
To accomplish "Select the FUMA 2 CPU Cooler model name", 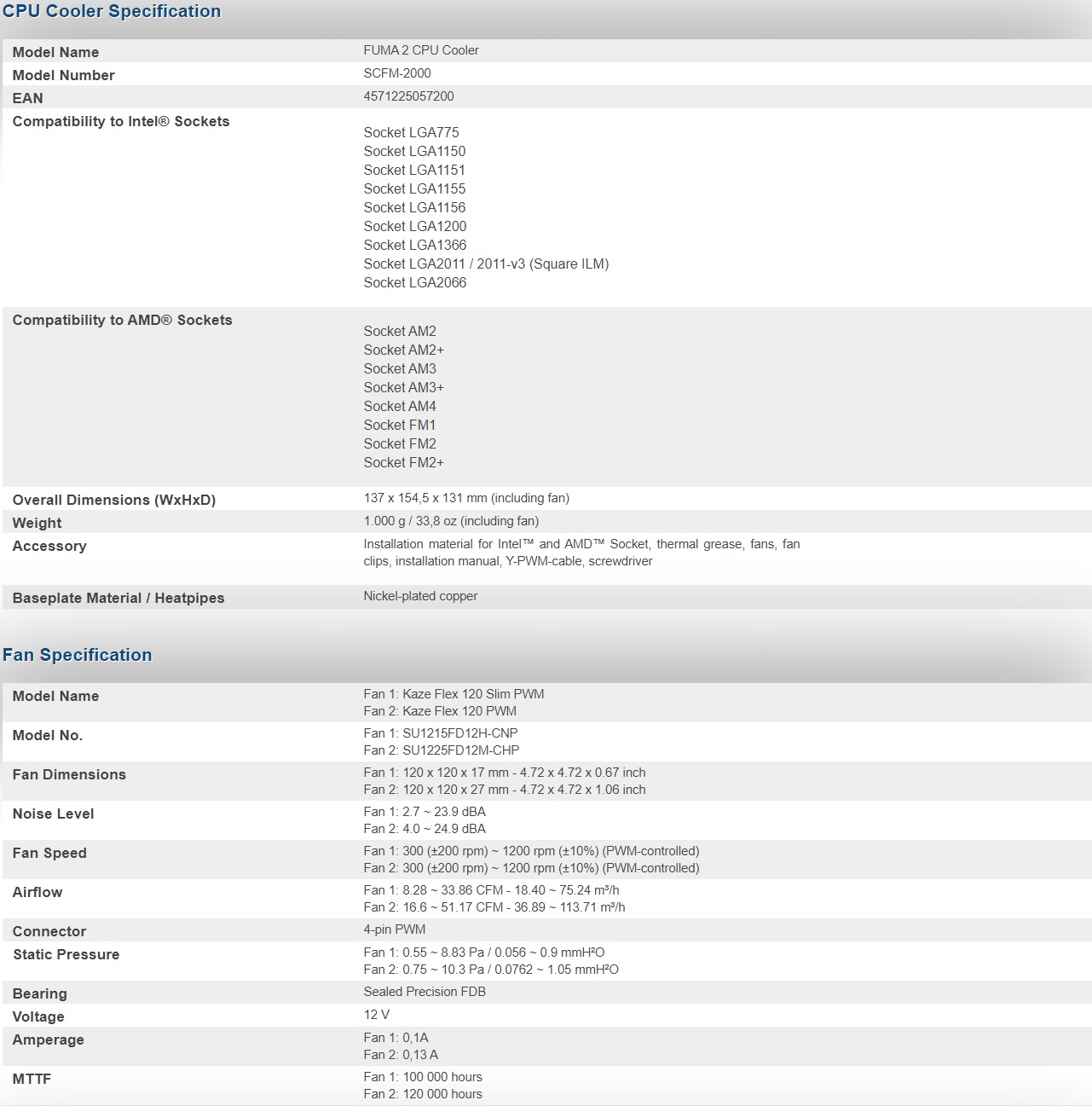I will click(421, 50).
